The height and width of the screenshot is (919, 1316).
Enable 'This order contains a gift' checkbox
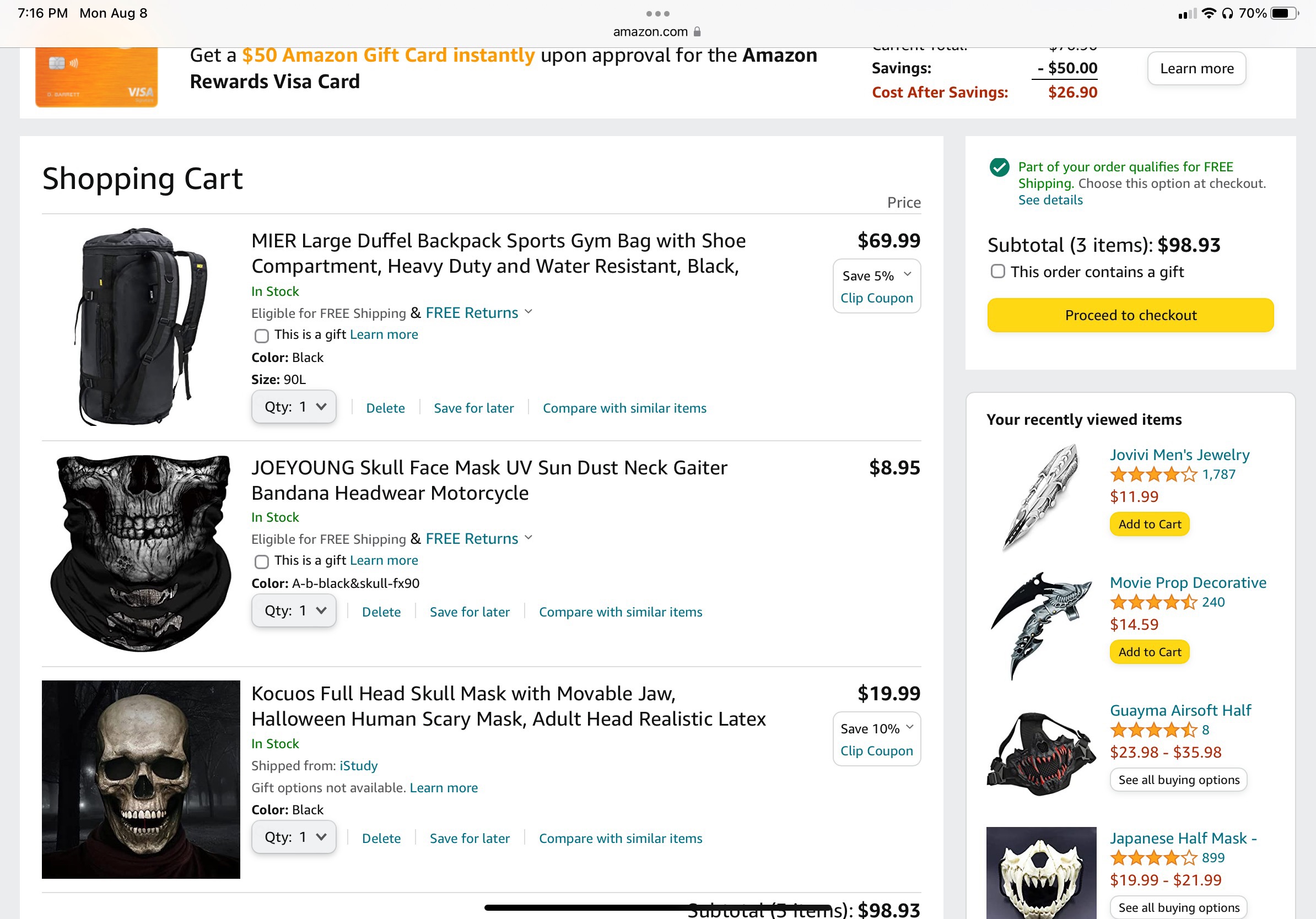998,272
